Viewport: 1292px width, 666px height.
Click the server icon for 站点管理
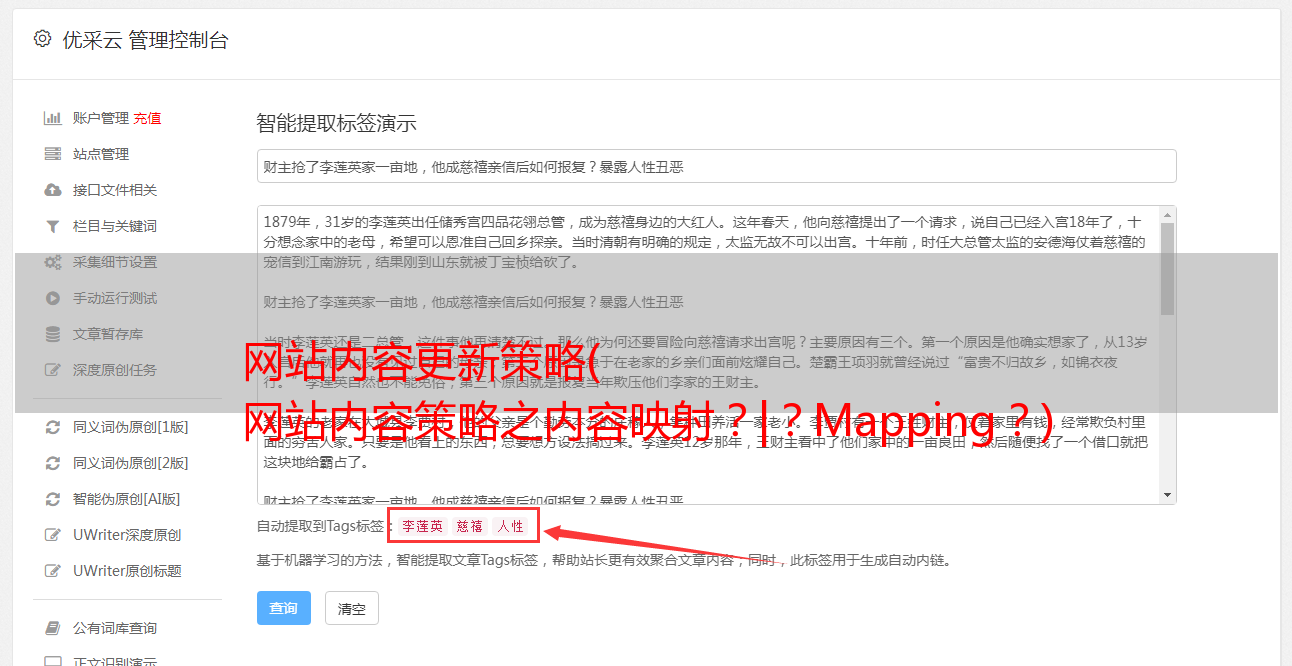(x=53, y=154)
